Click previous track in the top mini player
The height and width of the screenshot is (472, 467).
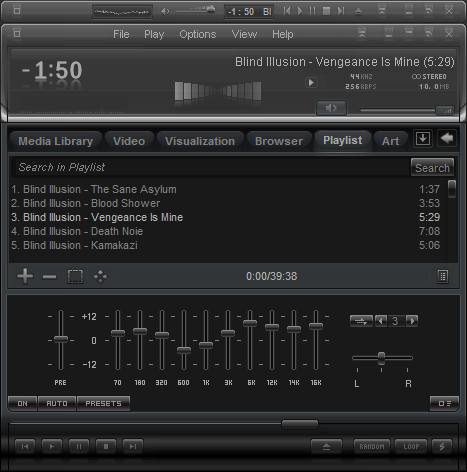pos(287,11)
